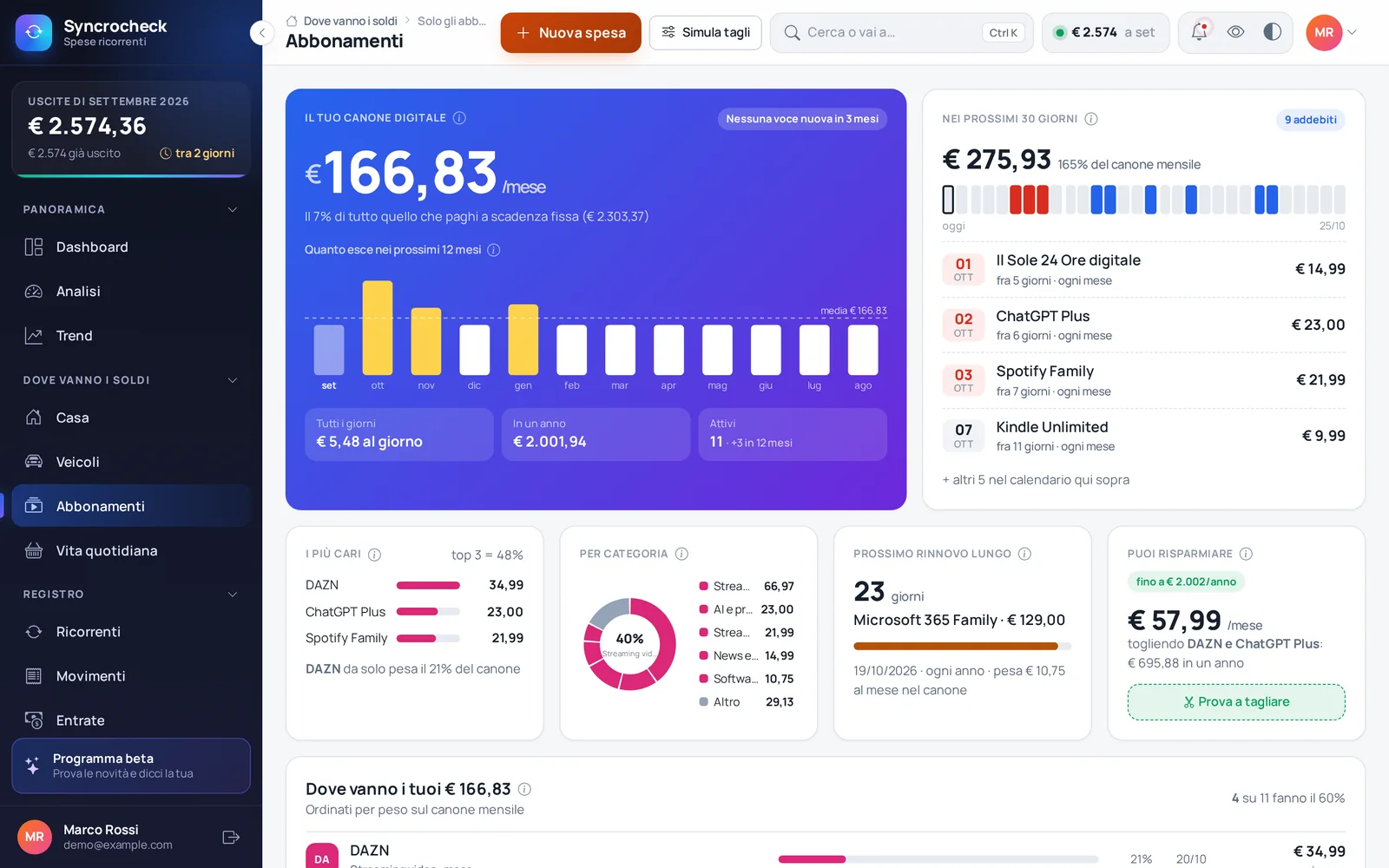Select Abbonamenti in the sidebar
The image size is (1389, 868).
tap(130, 506)
